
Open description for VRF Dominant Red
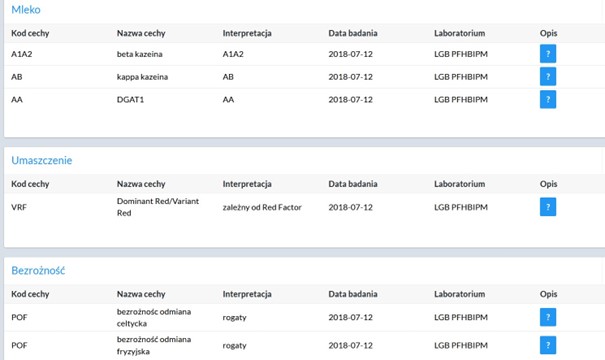(548, 207)
